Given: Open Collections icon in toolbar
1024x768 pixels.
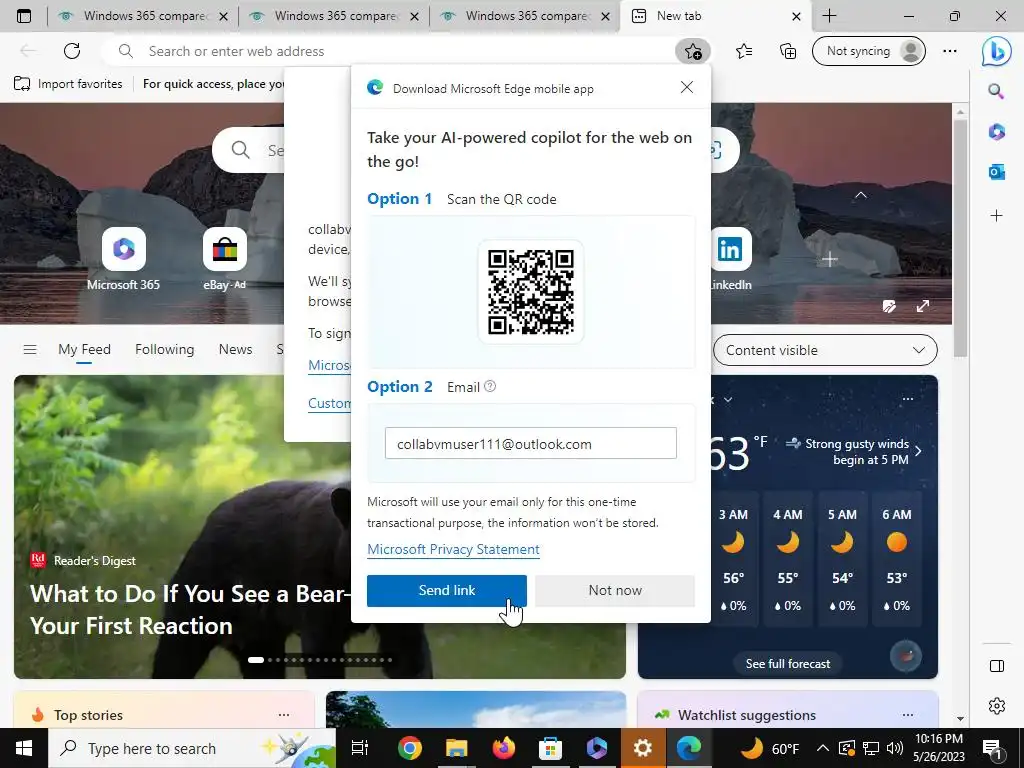Looking at the screenshot, I should click(x=788, y=51).
